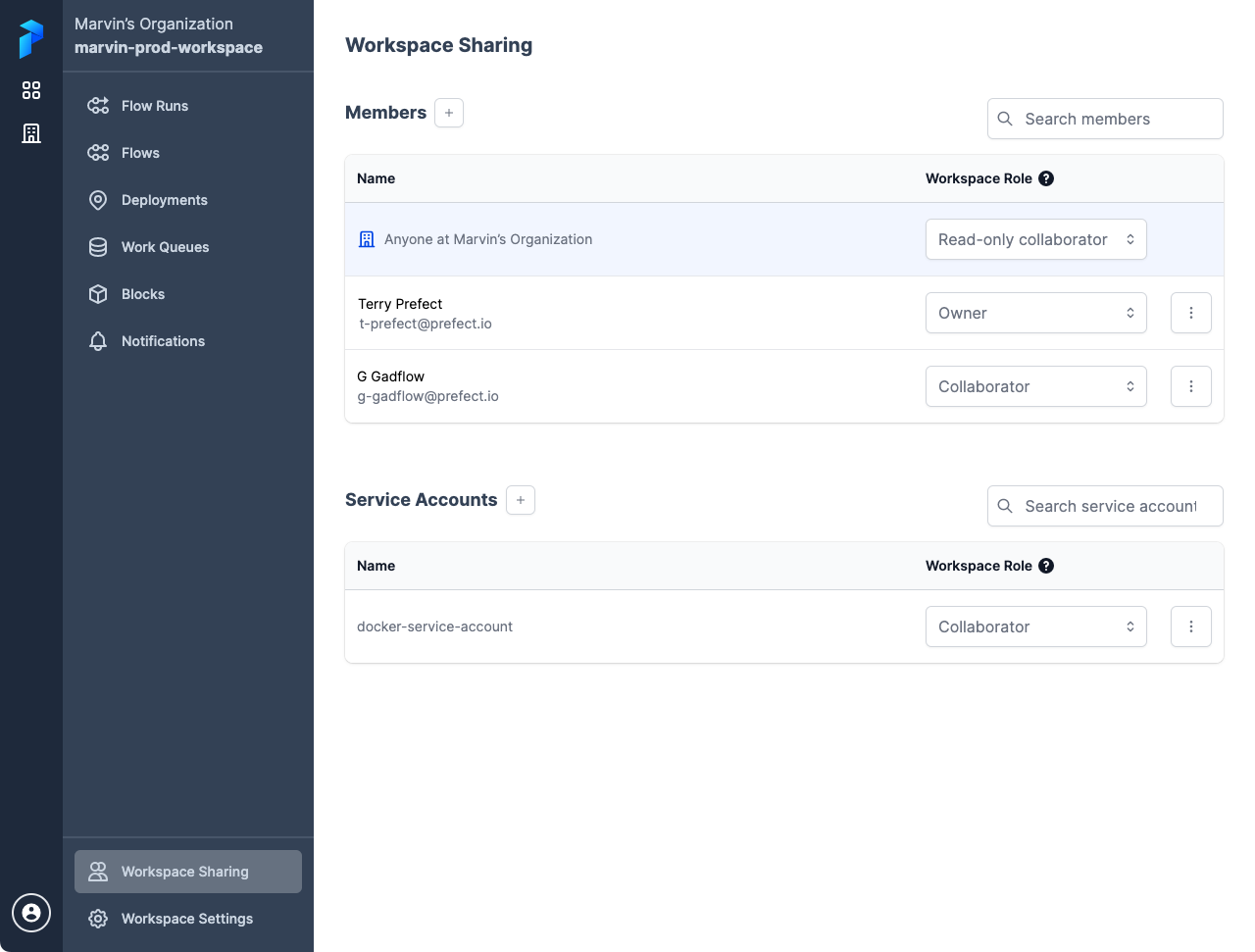1255x952 pixels.
Task: Click the Blocks cube icon
Action: [x=98, y=294]
